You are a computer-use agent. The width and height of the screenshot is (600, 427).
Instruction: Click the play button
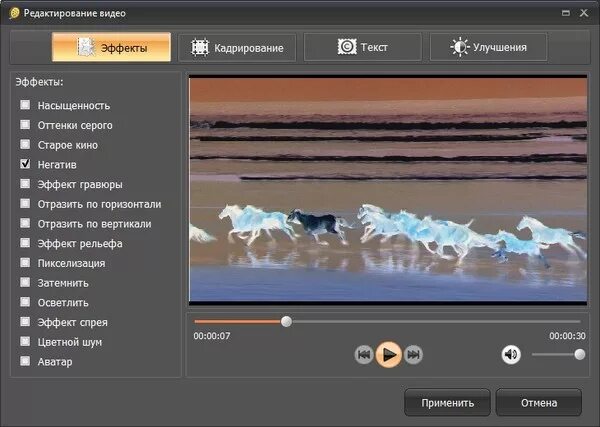(389, 355)
